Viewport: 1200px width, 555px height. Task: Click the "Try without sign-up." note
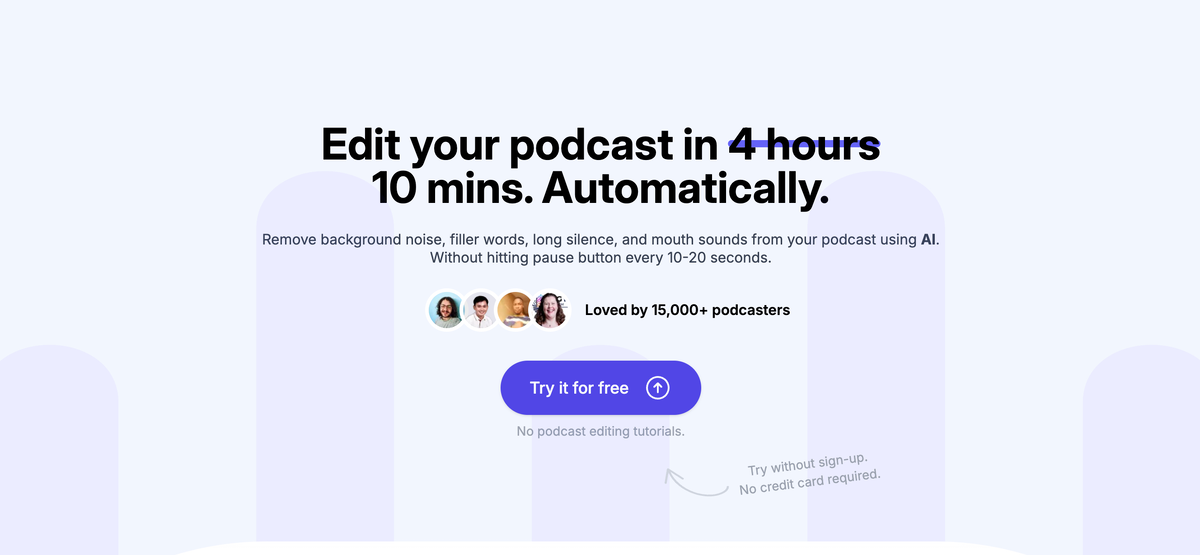pyautogui.click(x=808, y=465)
